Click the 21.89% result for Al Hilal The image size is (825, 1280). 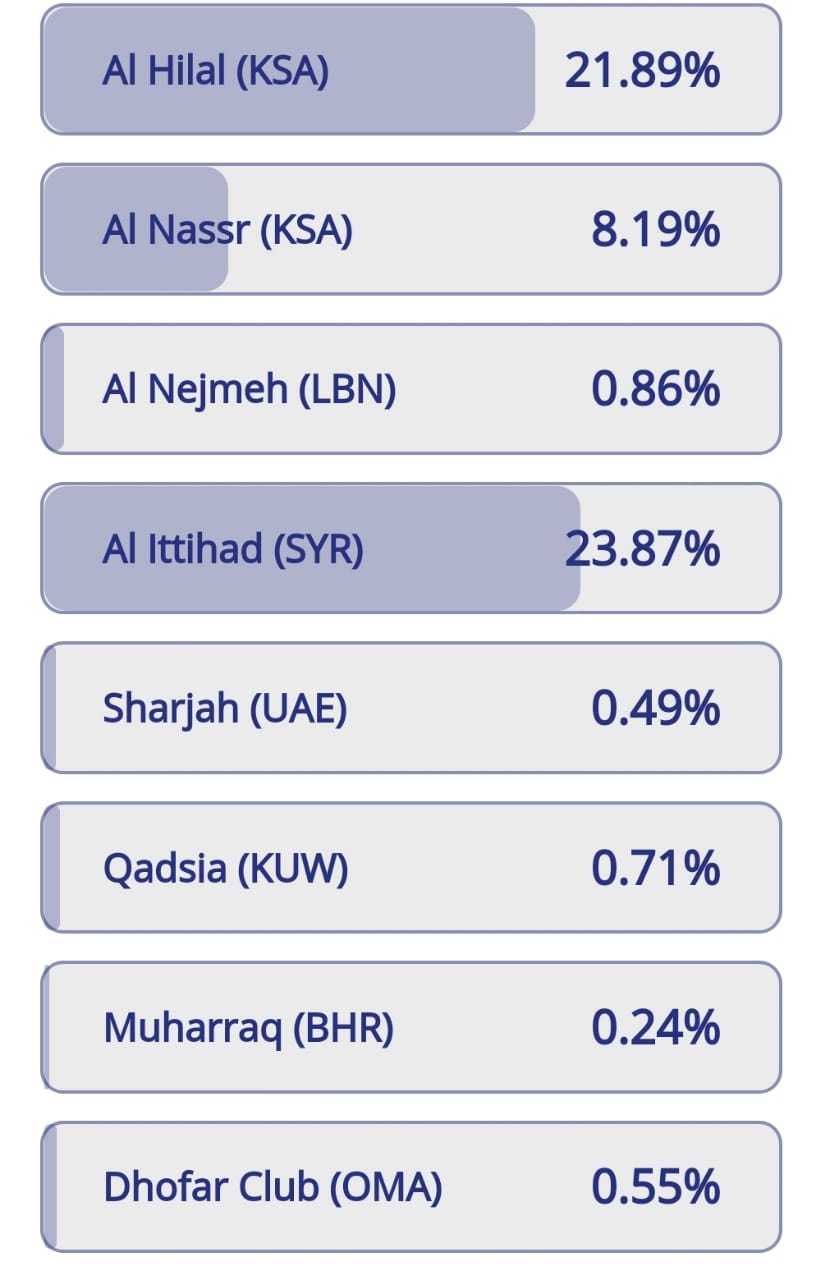[642, 71]
